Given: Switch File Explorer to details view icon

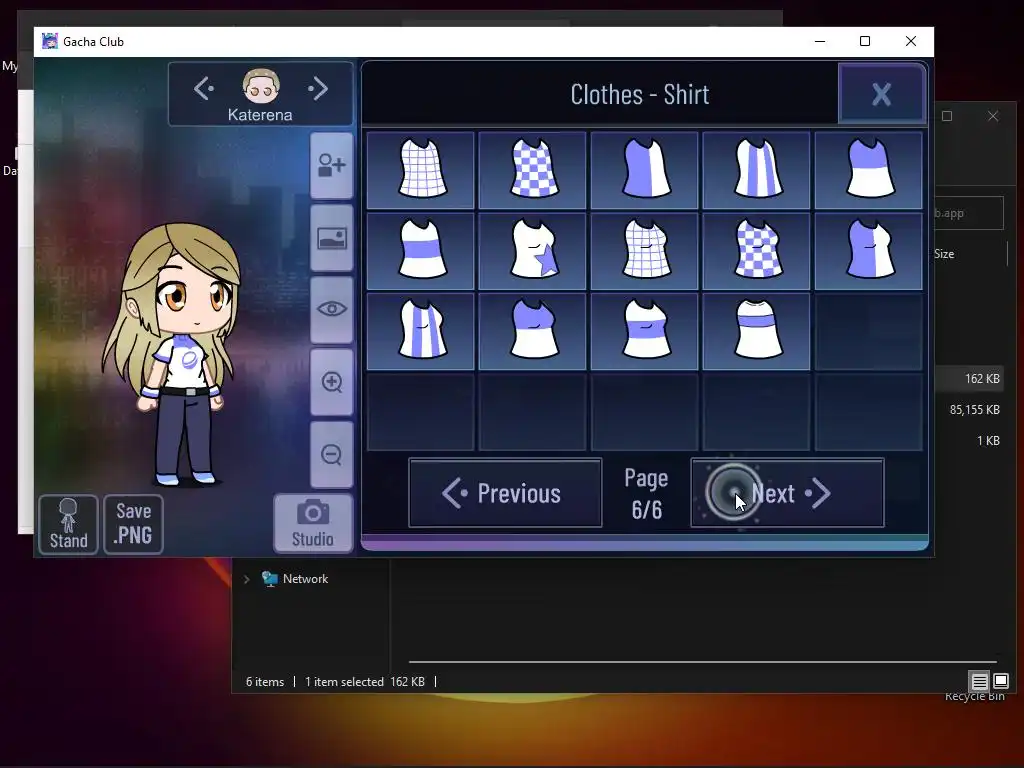Looking at the screenshot, I should click(980, 682).
